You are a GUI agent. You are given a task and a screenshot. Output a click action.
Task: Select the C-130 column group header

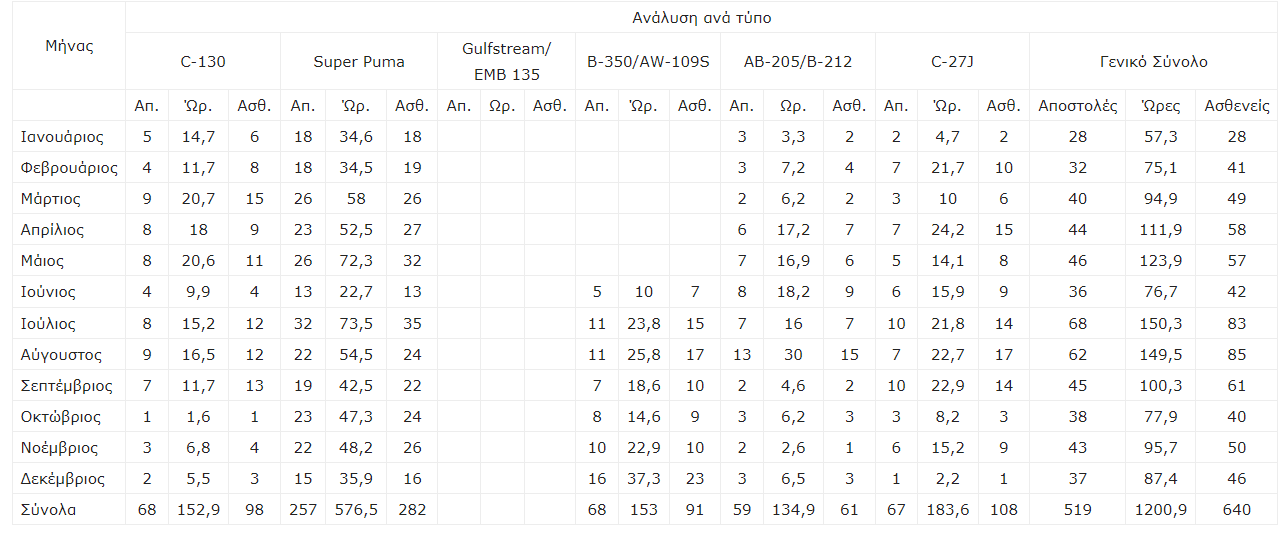[203, 62]
